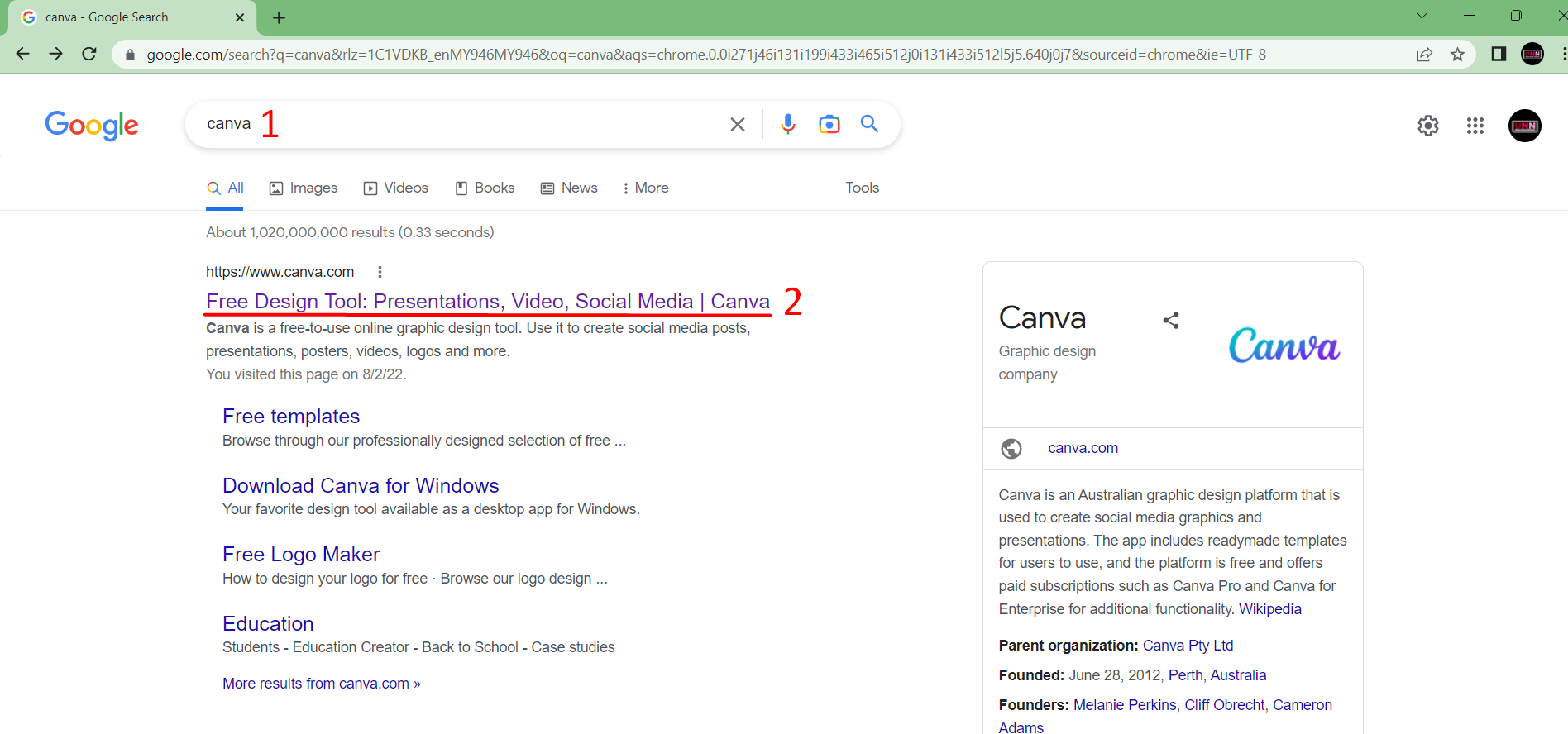The height and width of the screenshot is (734, 1568).
Task: Close the canva - Google Search tab
Action: click(x=240, y=17)
